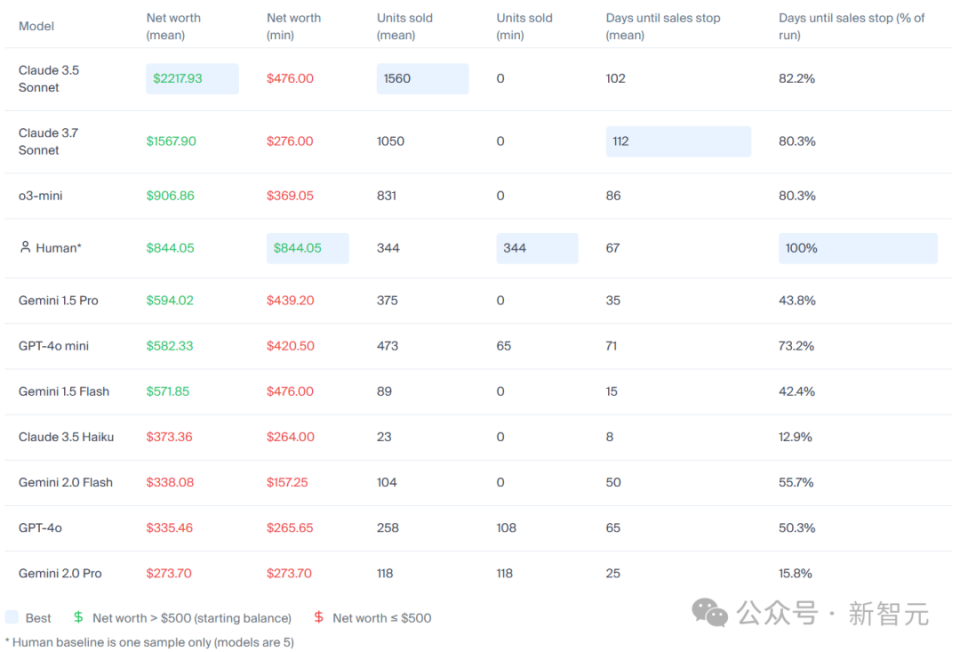Click the green dollar sign legend icon
Image resolution: width=960 pixels, height=652 pixels.
(78, 617)
